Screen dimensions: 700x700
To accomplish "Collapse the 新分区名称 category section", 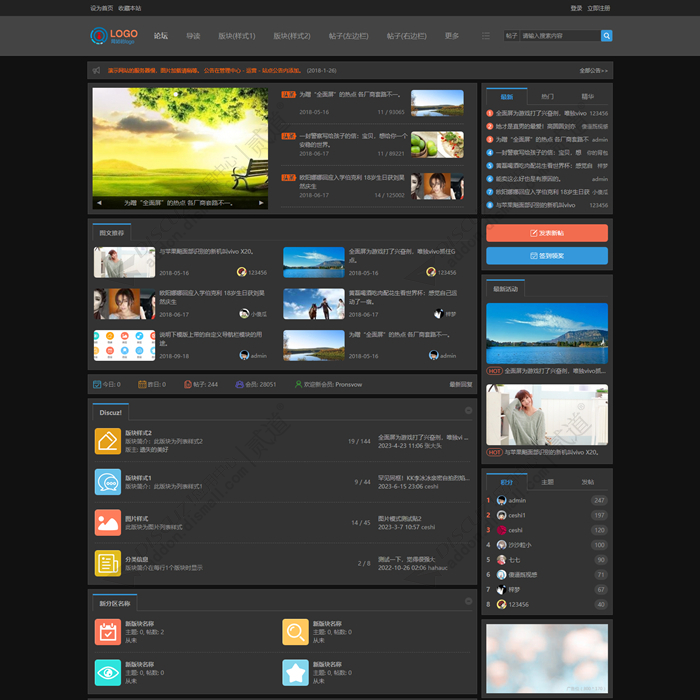I will (x=468, y=601).
